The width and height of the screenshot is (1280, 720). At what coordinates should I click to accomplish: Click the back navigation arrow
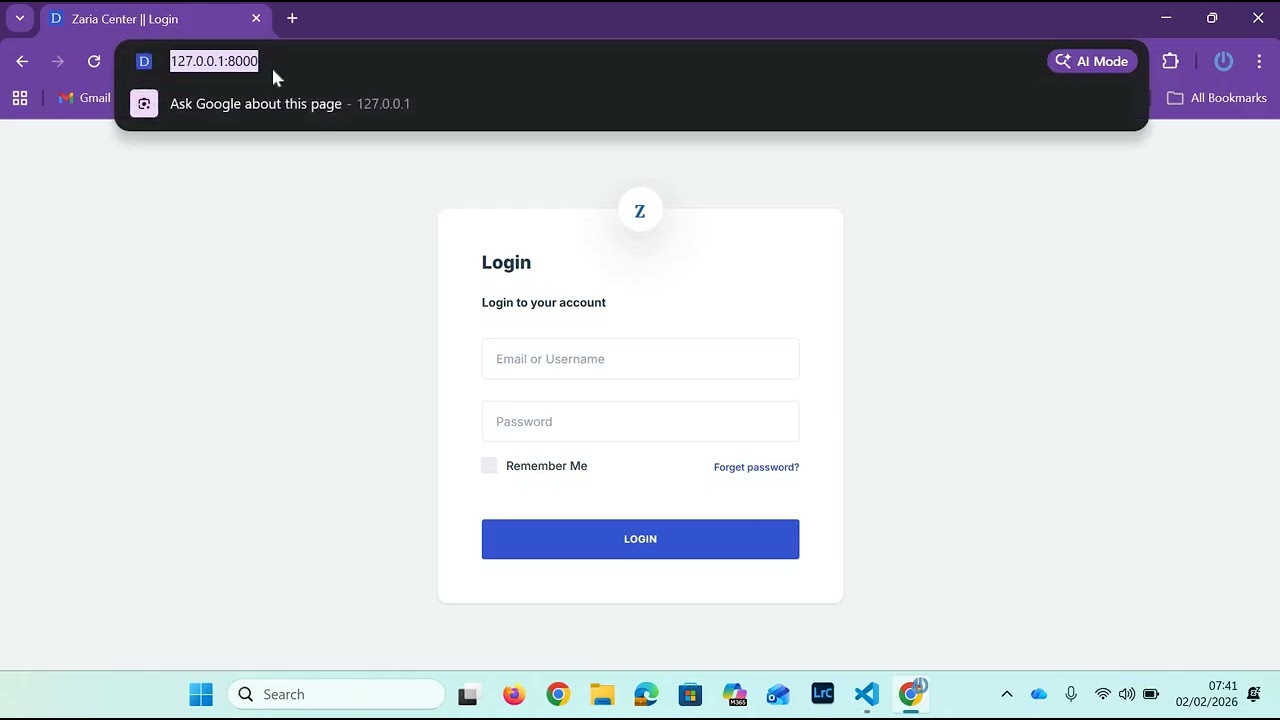(x=22, y=61)
